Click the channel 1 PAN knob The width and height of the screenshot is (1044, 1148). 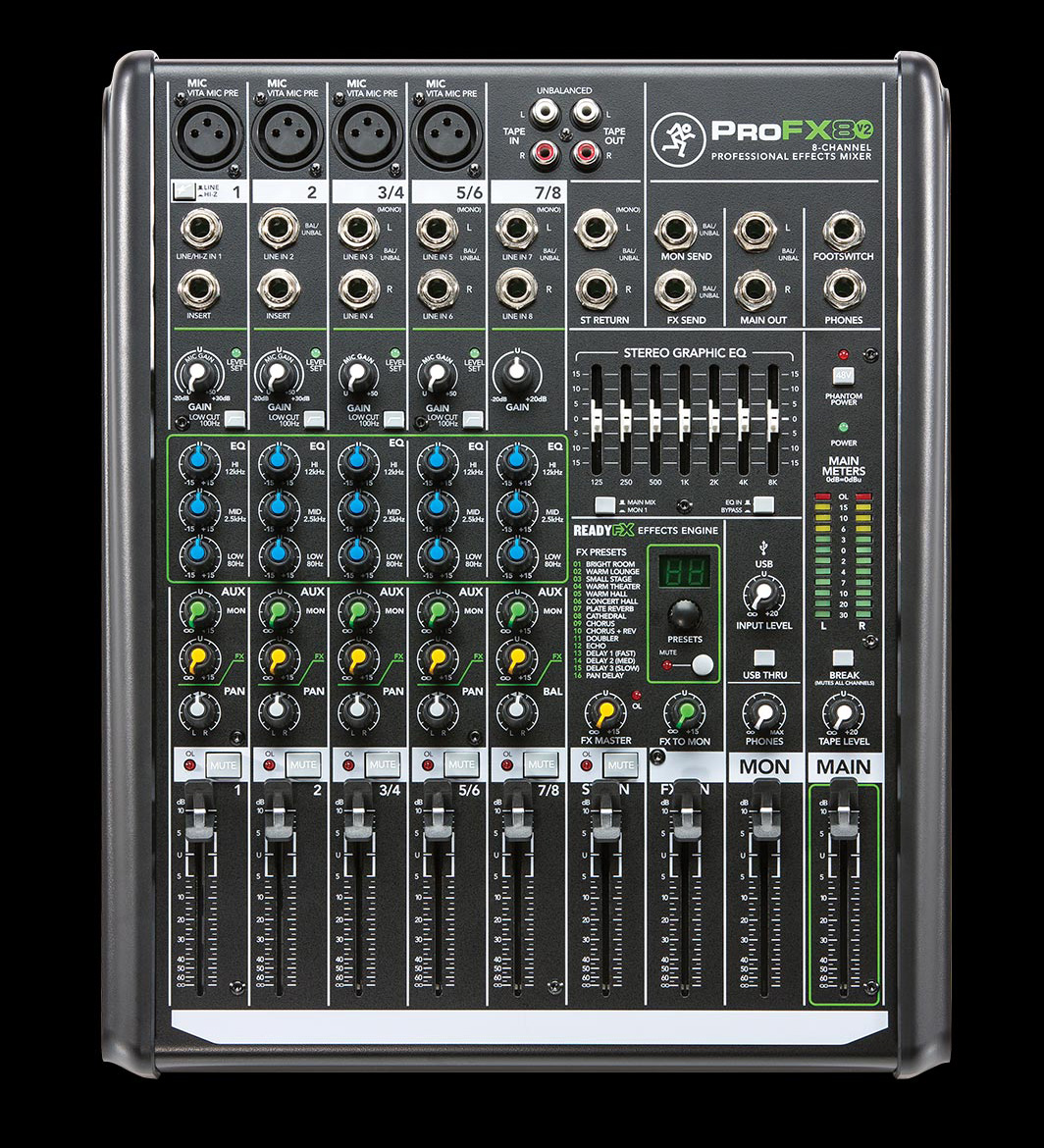tap(198, 710)
